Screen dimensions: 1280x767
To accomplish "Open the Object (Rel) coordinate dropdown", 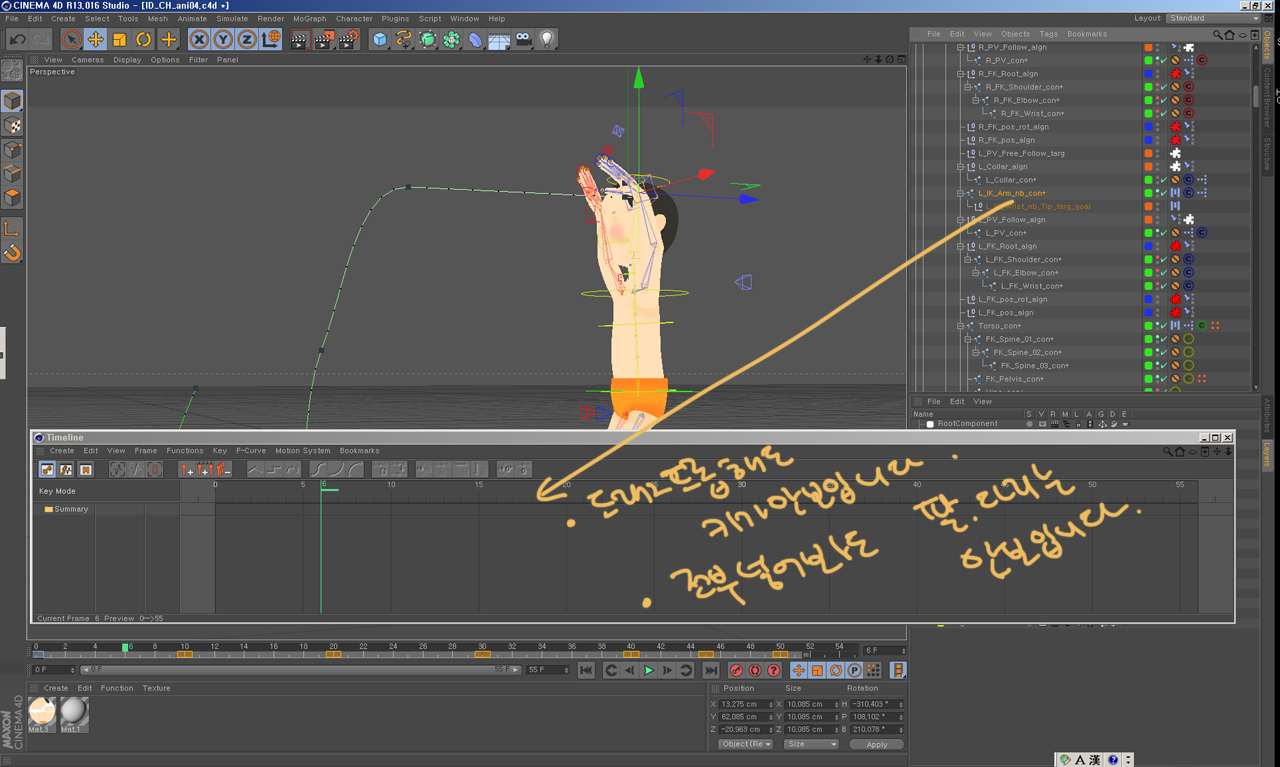I will coord(746,744).
